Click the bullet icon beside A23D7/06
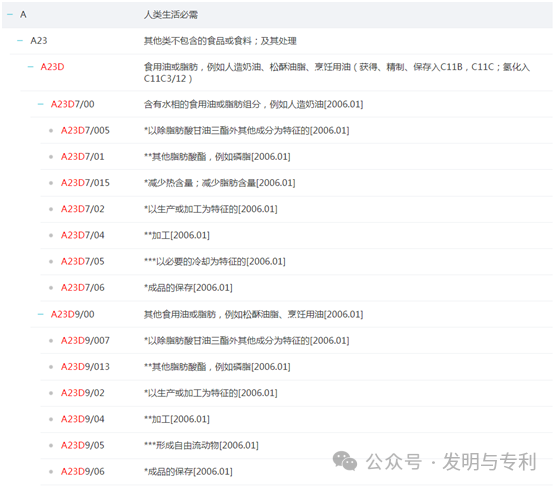 (x=51, y=288)
